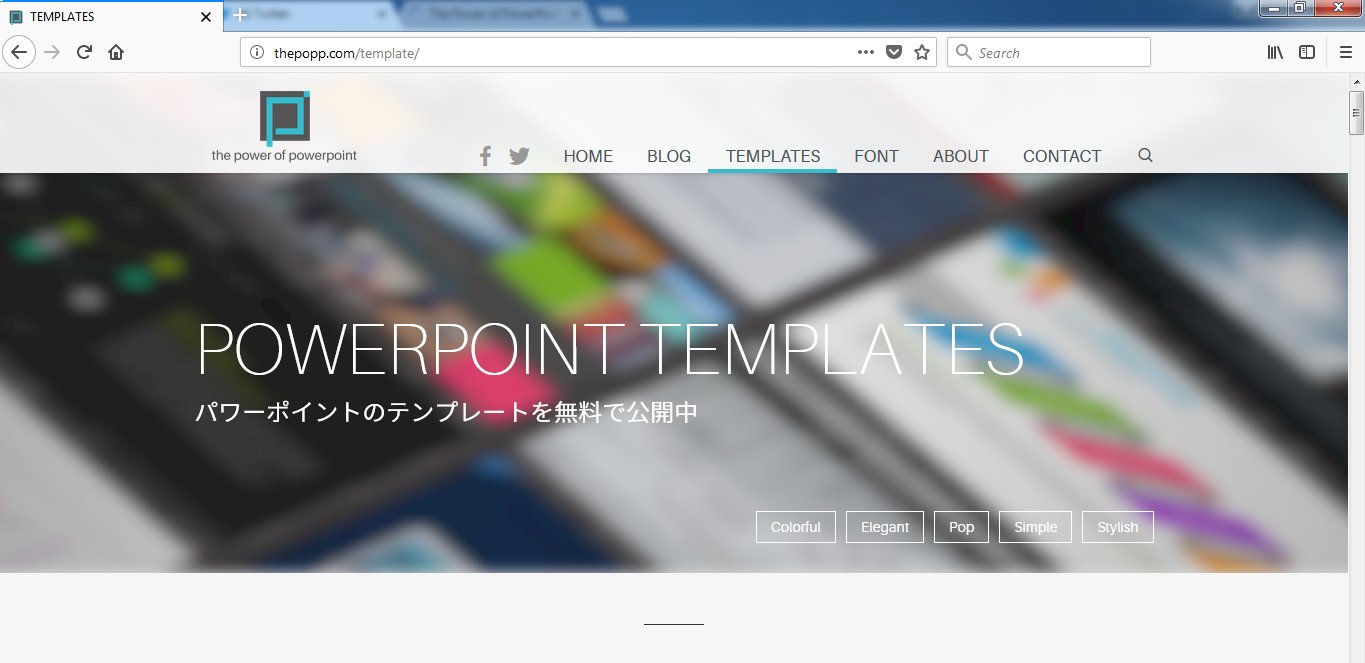Select the TEMPLATES browser tab
The height and width of the screenshot is (663, 1365).
112,17
